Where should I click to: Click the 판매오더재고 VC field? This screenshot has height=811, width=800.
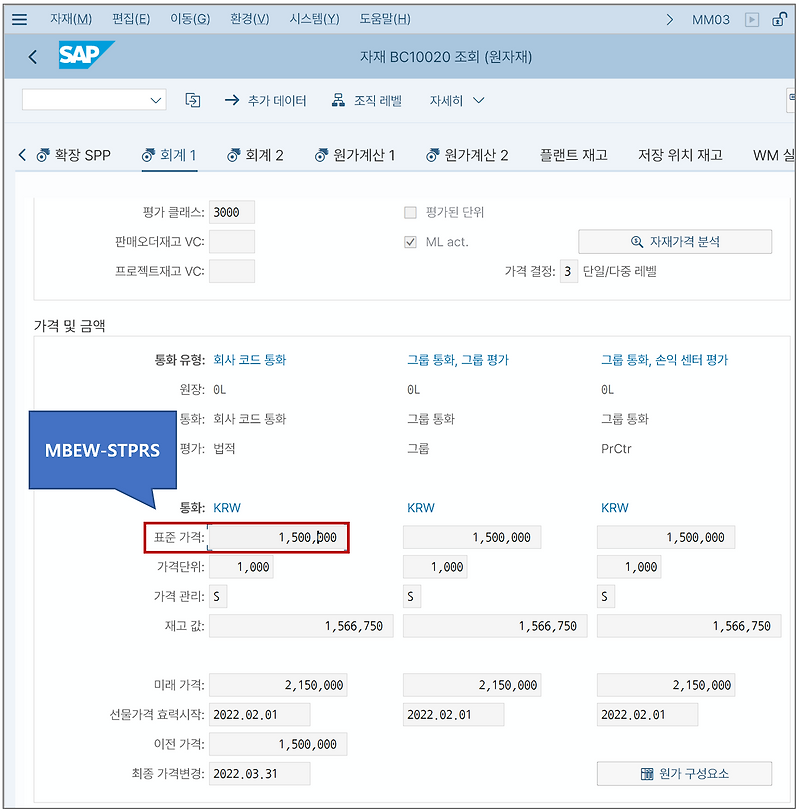pos(232,242)
